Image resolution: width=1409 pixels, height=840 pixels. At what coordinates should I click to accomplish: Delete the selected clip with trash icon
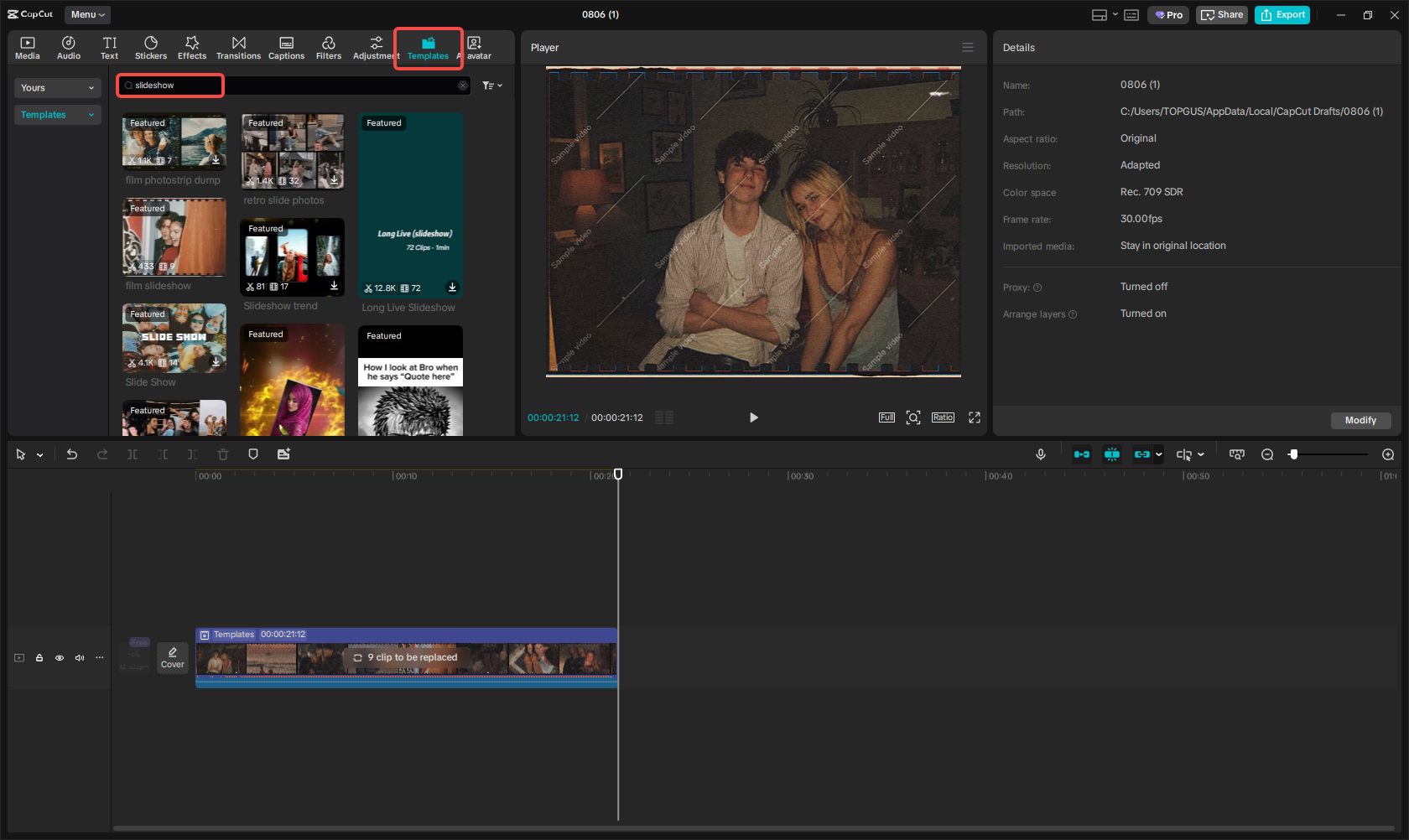[222, 454]
